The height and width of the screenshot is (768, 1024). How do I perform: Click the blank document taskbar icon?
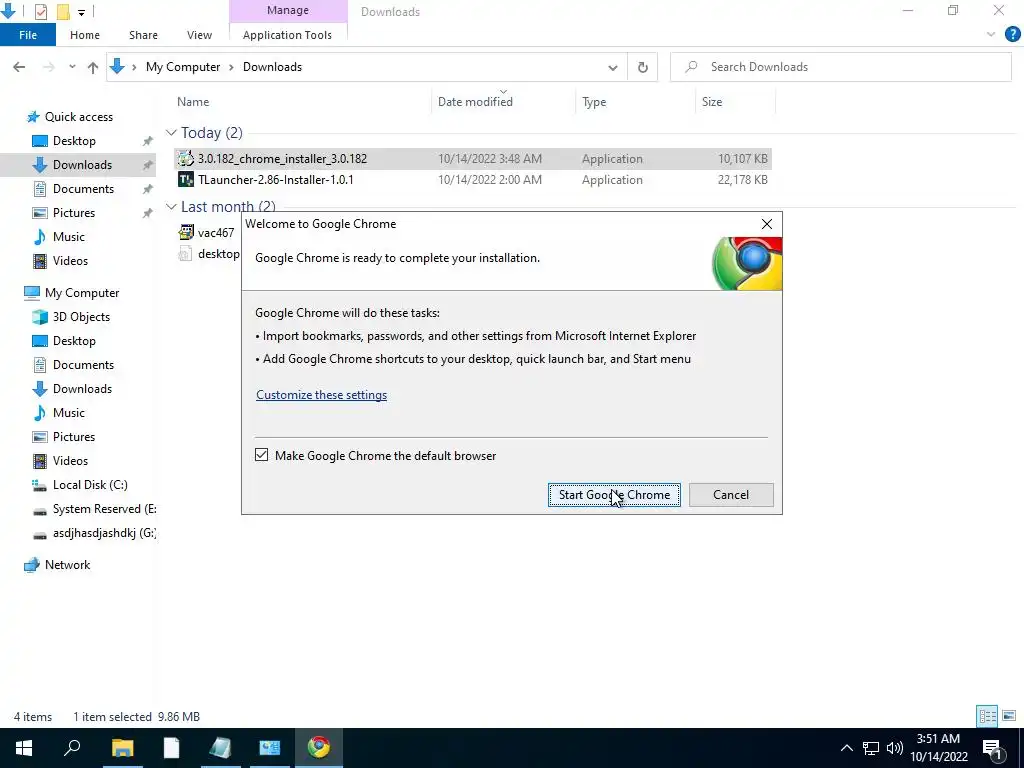[x=171, y=748]
